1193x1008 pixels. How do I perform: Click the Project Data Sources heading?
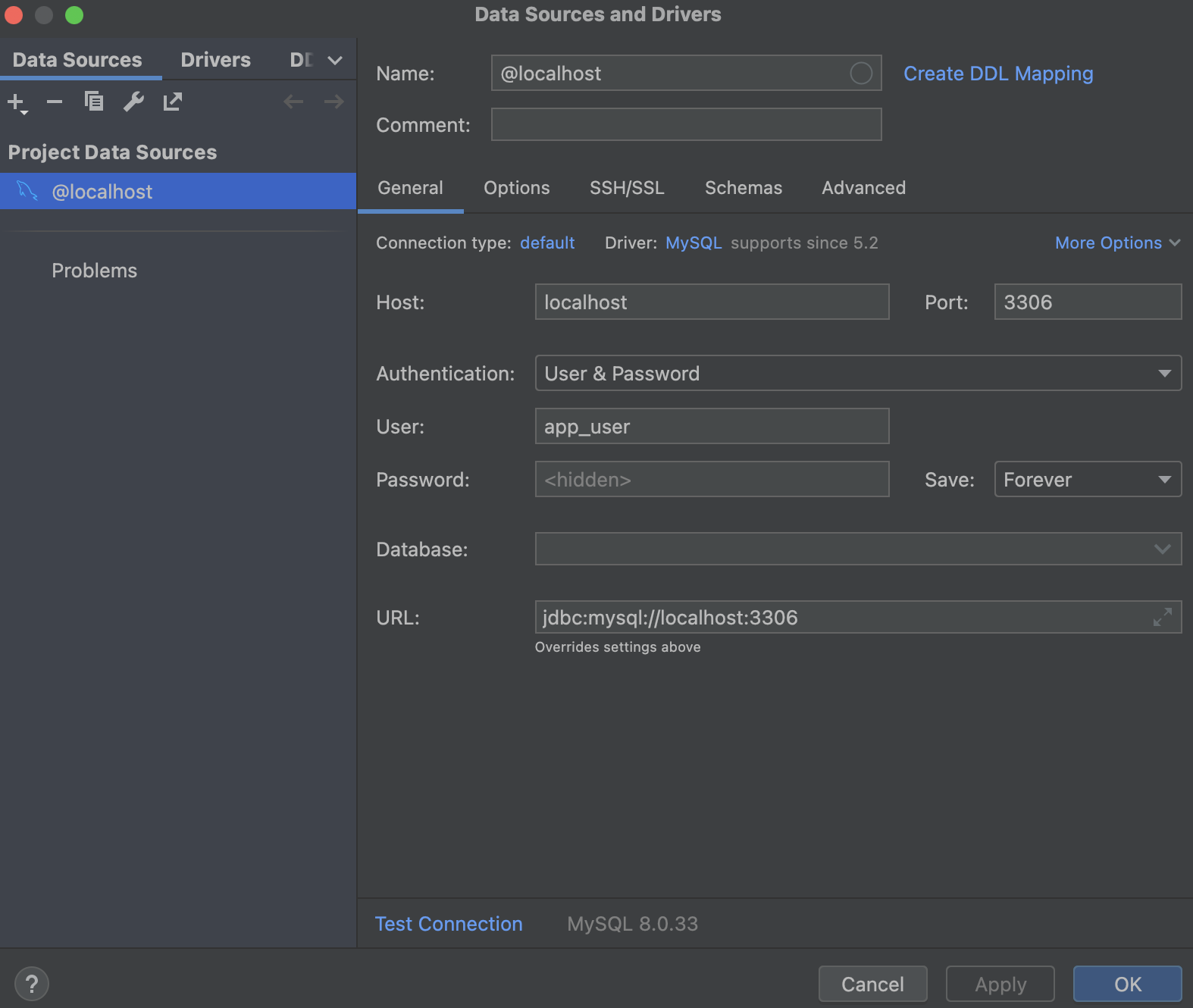(x=112, y=152)
